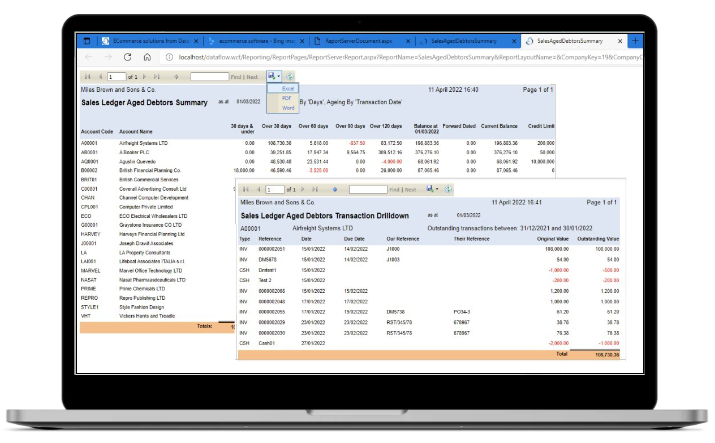Summary report: click page number box
The image size is (715, 443).
click(117, 77)
